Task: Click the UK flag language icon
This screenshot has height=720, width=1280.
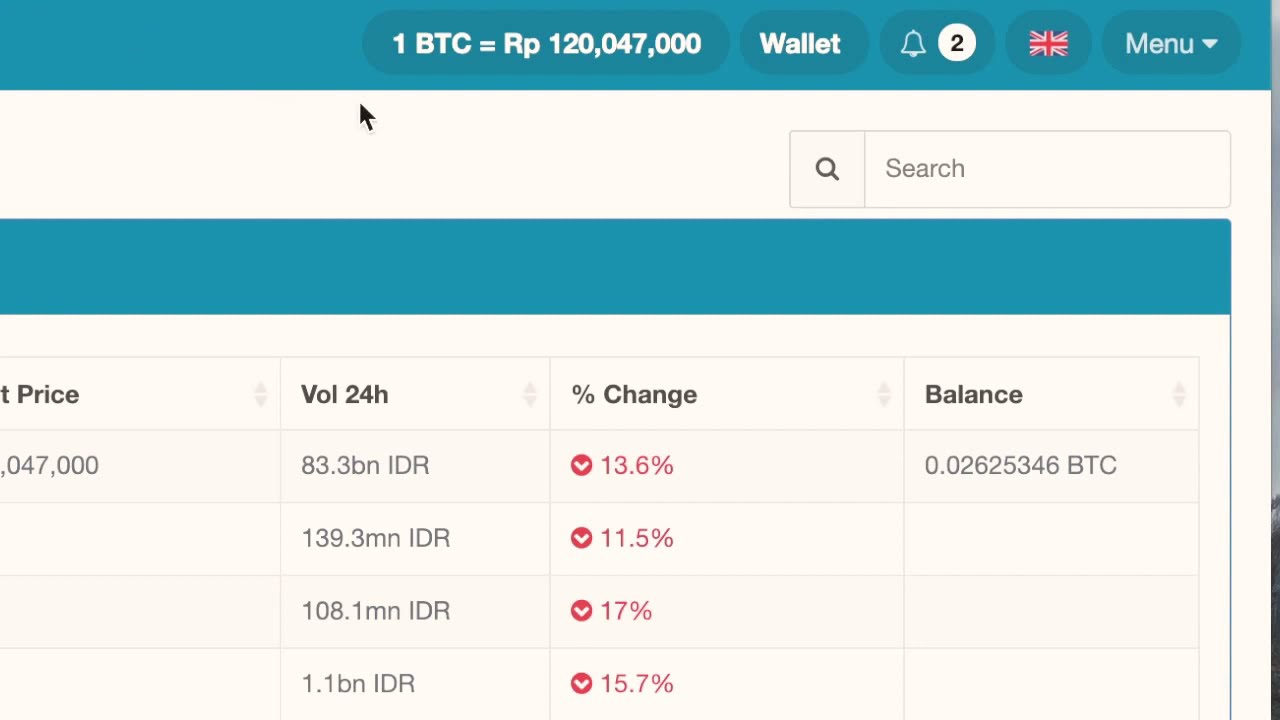Action: 1048,44
